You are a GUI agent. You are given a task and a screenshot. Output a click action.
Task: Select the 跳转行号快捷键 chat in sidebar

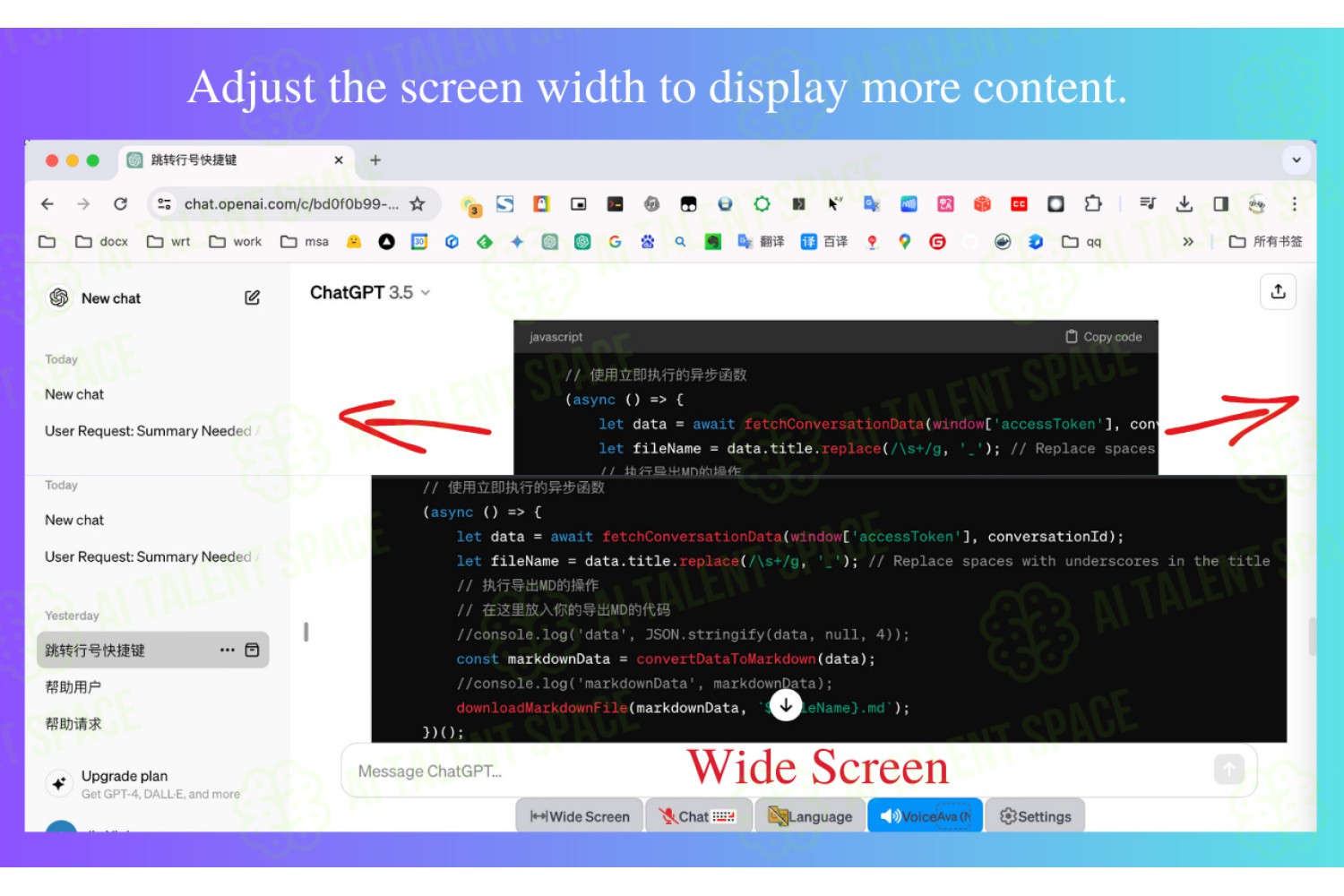point(152,650)
